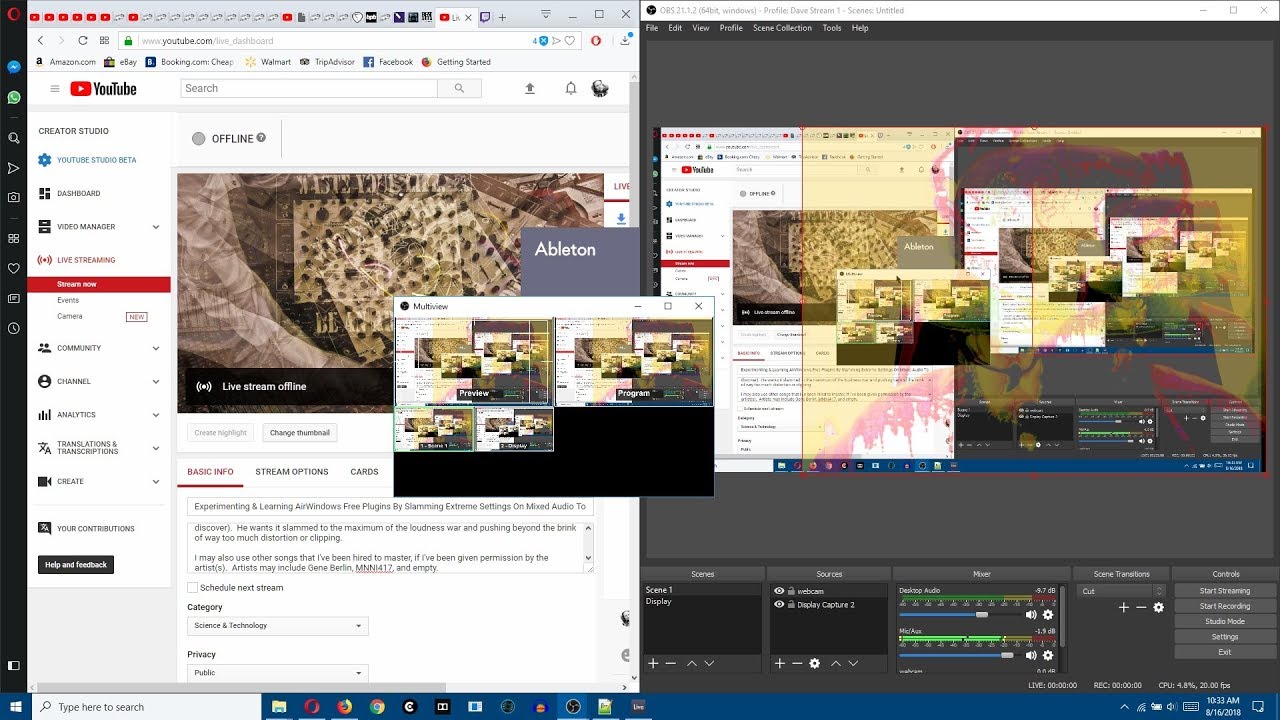
Task: Open the new tab plus button in Opera
Action: pos(502,17)
